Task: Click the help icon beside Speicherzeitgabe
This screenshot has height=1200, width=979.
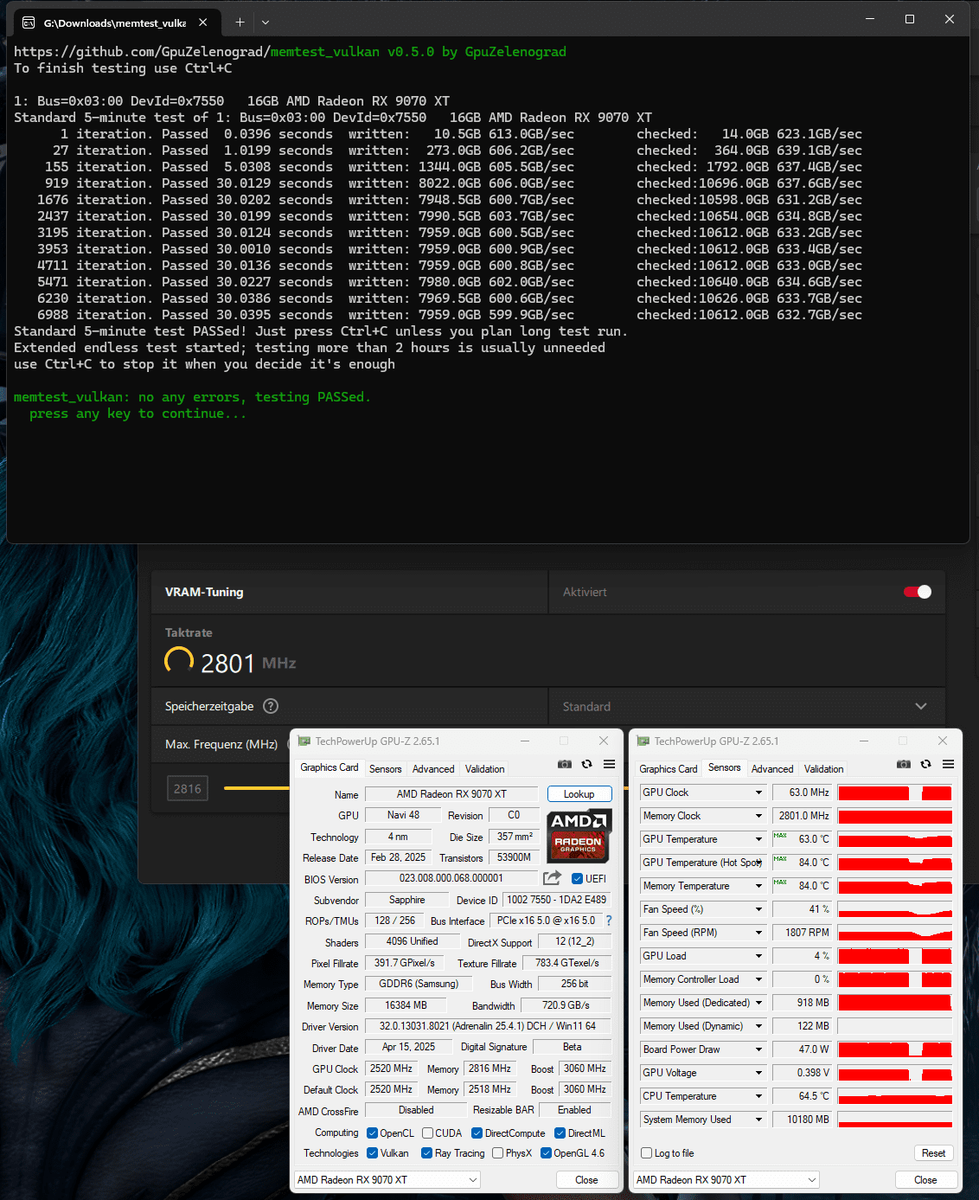Action: tap(270, 706)
